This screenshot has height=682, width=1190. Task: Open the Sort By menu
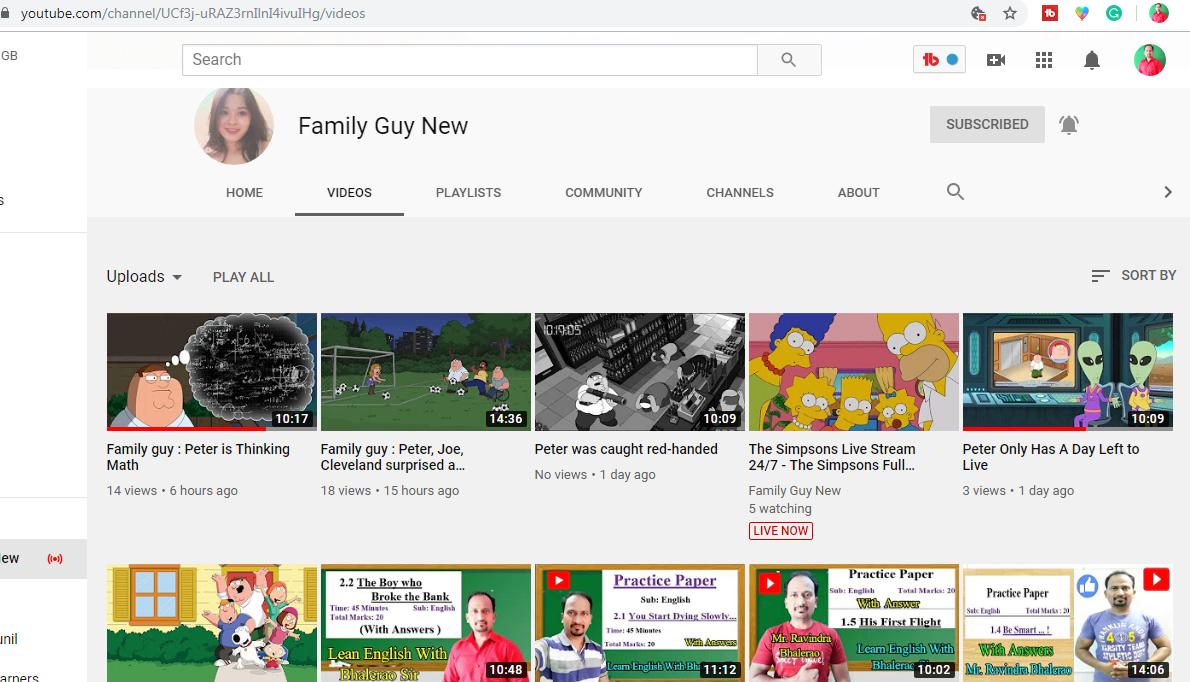pyautogui.click(x=1133, y=275)
